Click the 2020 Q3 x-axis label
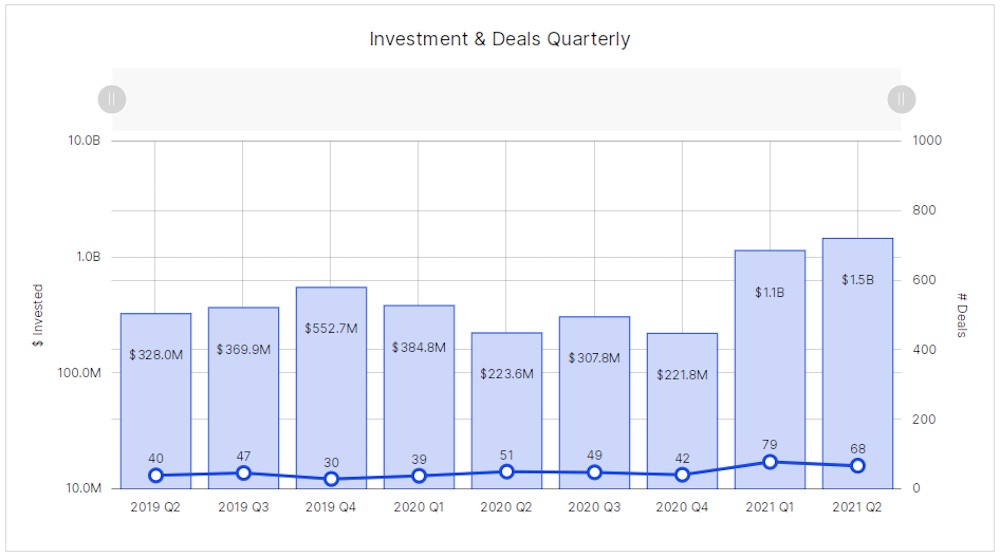Screen dimensions: 1000x557 [595, 507]
